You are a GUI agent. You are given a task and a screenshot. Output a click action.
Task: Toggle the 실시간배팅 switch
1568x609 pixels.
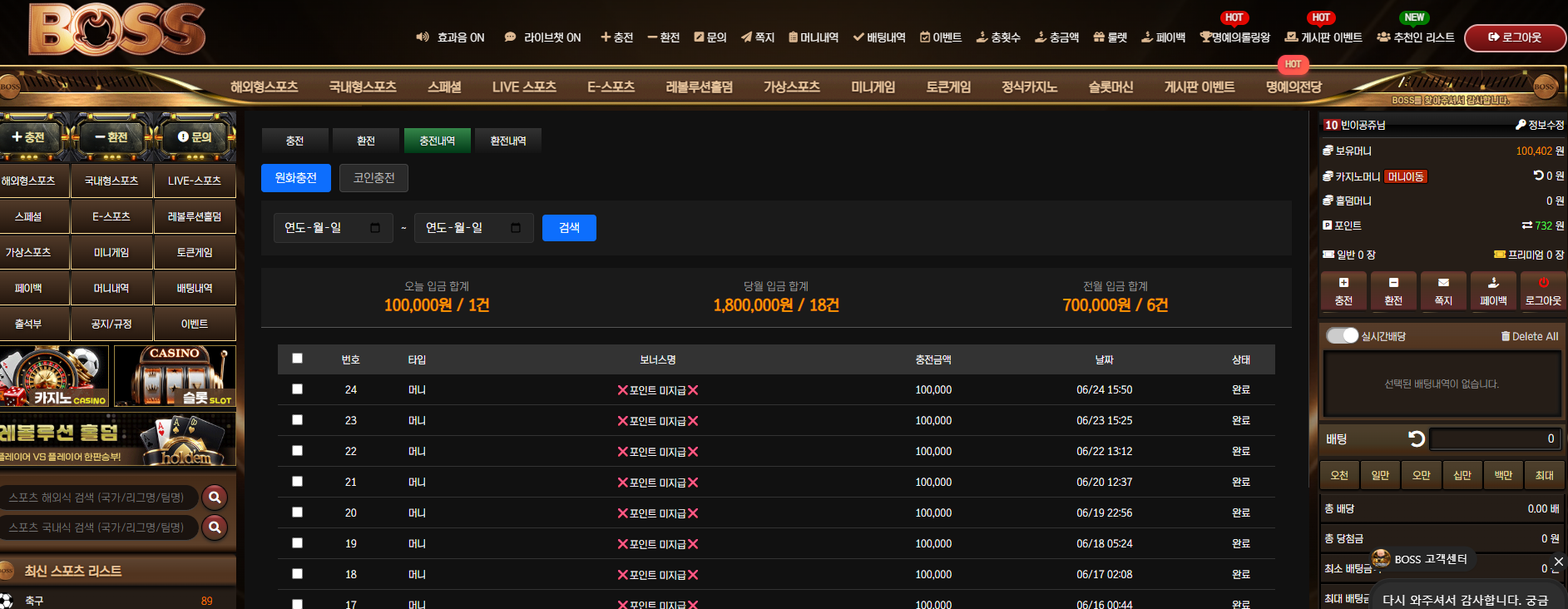coord(1342,335)
